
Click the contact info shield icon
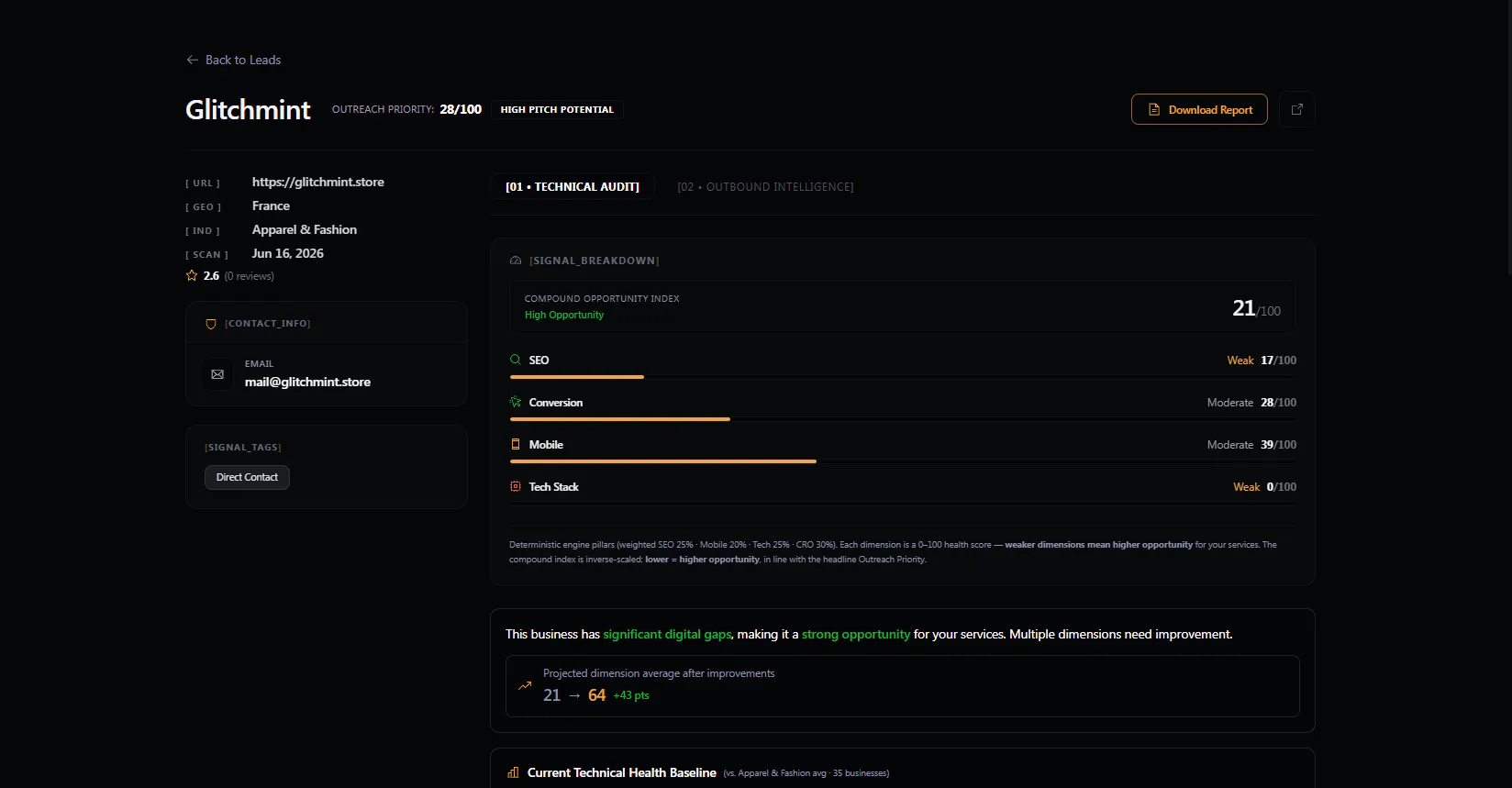[211, 324]
